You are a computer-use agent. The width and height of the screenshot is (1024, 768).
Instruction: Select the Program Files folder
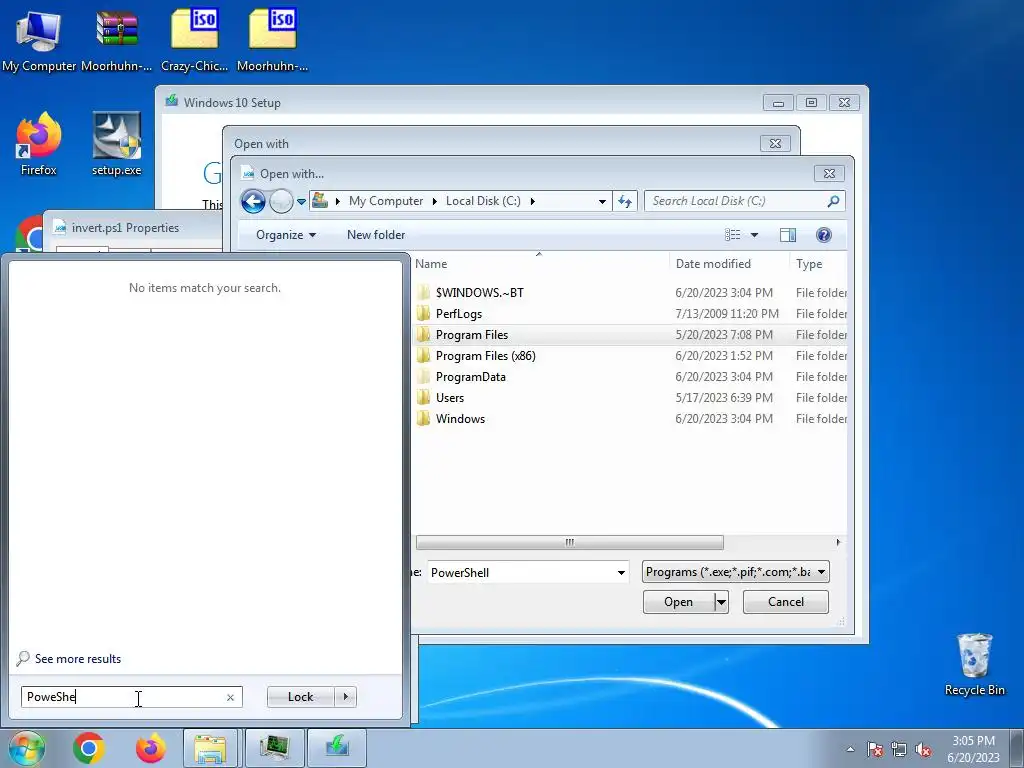(x=472, y=335)
